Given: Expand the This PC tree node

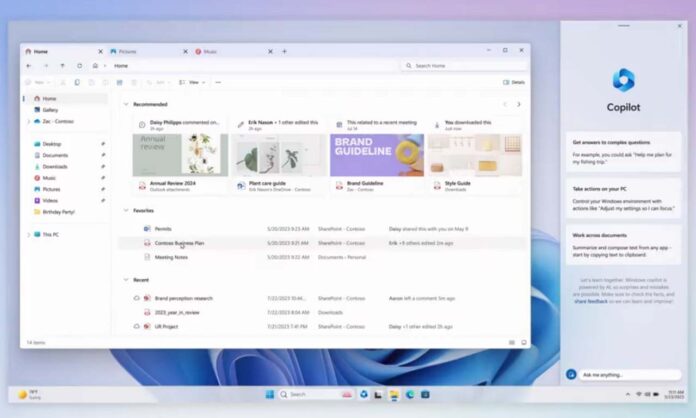Looking at the screenshot, I should coord(28,234).
